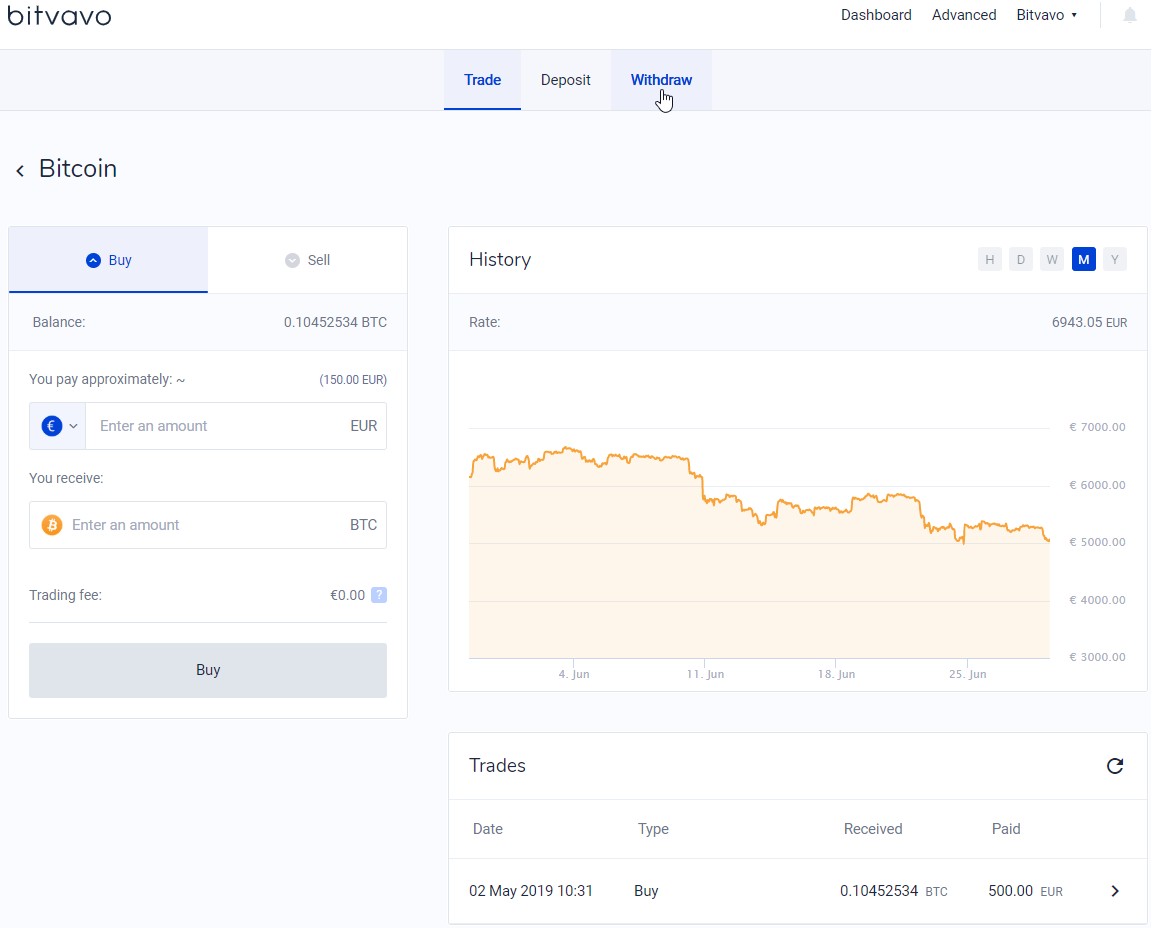Switch history chart to Hour view
1151x928 pixels.
click(x=990, y=259)
